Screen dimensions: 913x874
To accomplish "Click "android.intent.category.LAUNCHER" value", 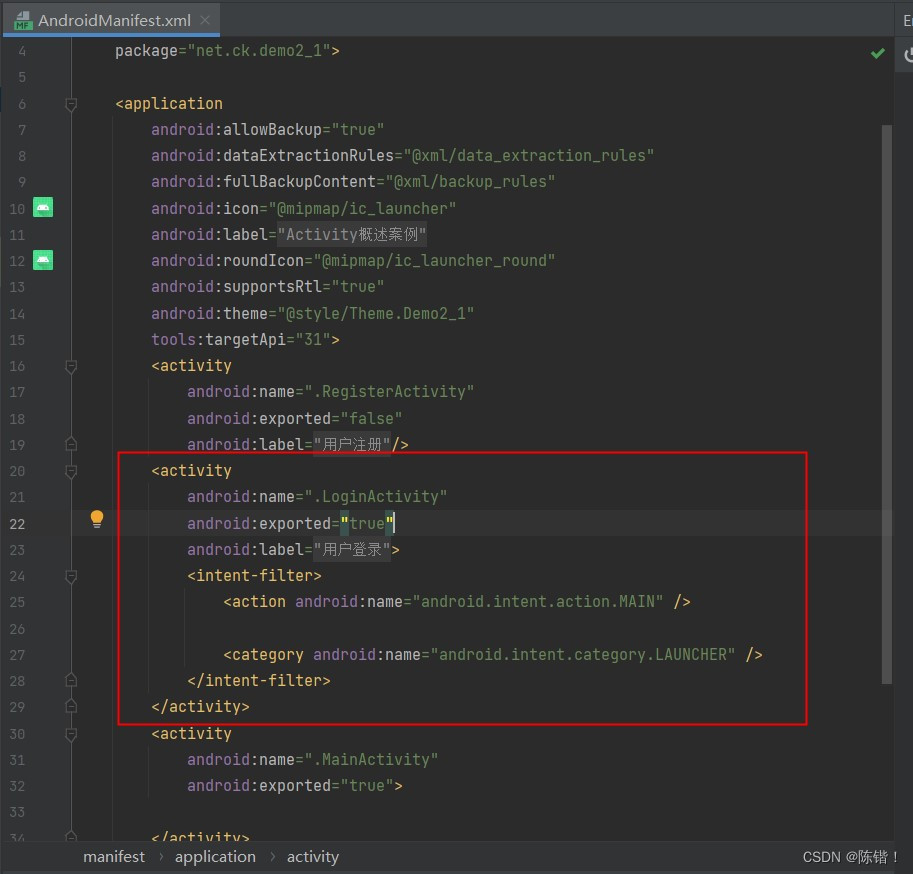I will coord(582,654).
